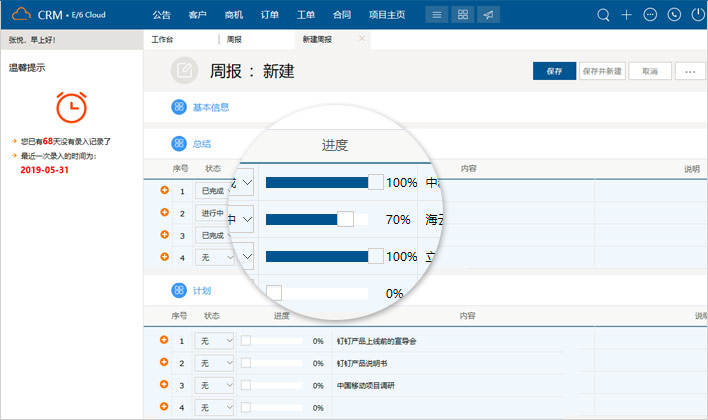Click orange add icon on plan row 3
This screenshot has width=708, height=420.
[164, 384]
